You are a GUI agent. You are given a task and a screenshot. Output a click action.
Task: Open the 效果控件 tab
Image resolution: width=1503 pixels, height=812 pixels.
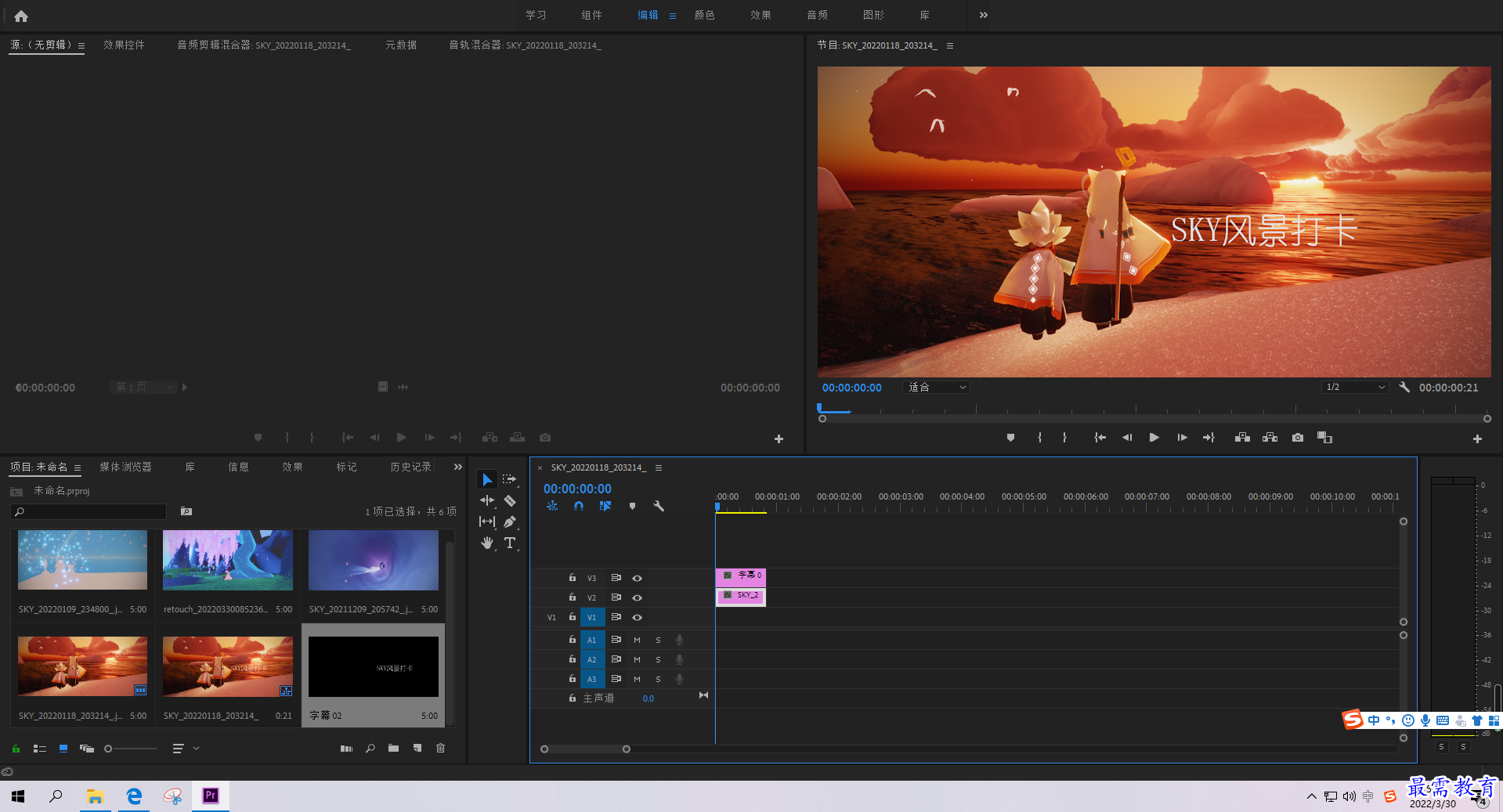[x=124, y=45]
